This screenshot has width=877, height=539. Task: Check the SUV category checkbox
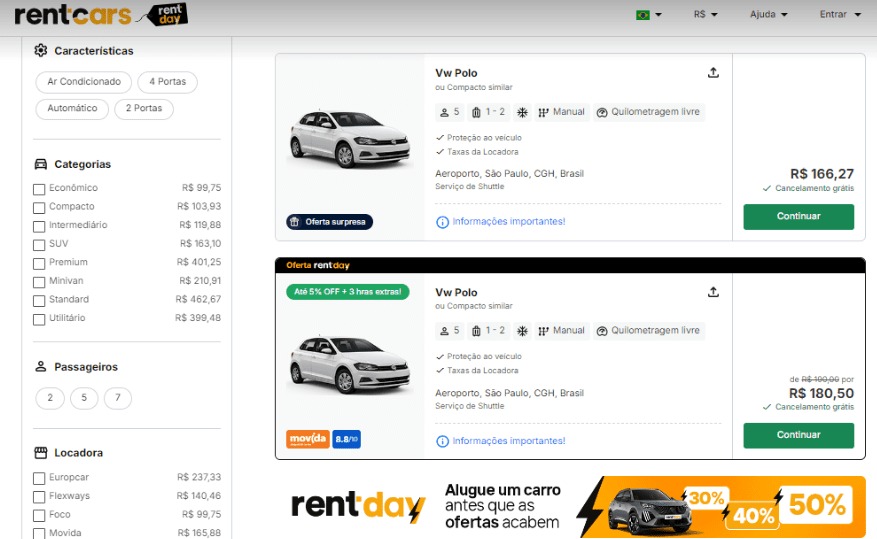(39, 244)
